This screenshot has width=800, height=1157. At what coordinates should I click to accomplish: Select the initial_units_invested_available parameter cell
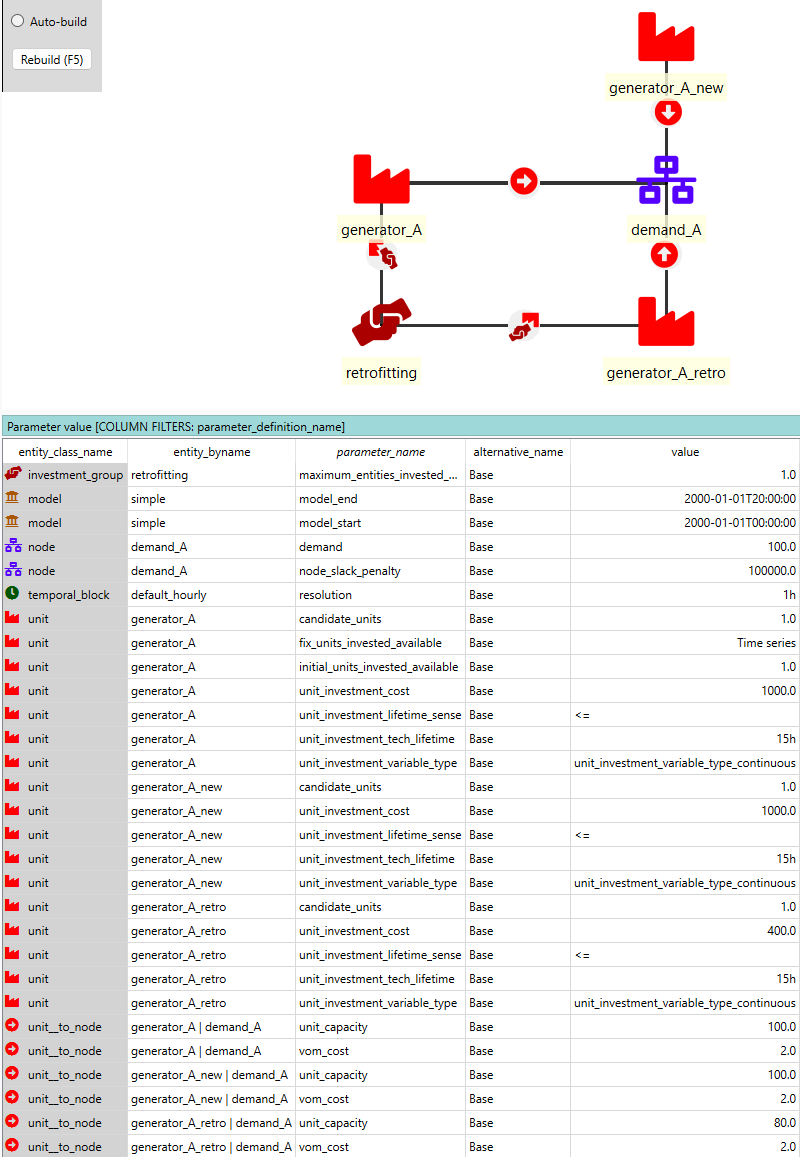point(381,667)
